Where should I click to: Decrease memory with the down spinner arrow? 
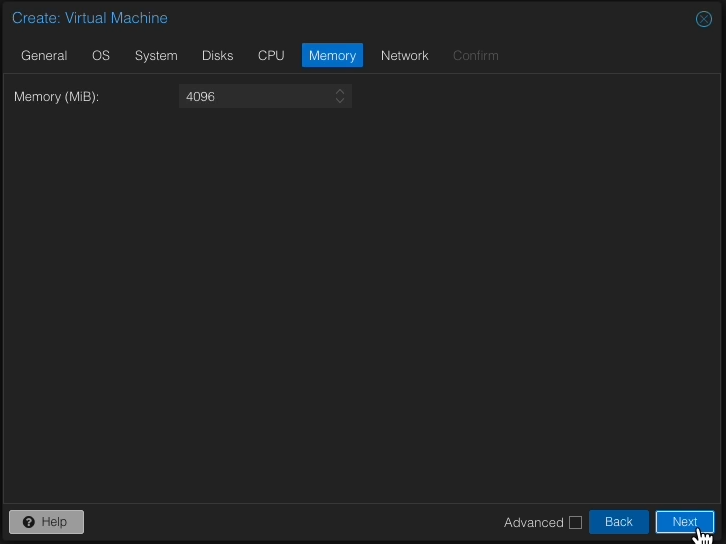340,101
